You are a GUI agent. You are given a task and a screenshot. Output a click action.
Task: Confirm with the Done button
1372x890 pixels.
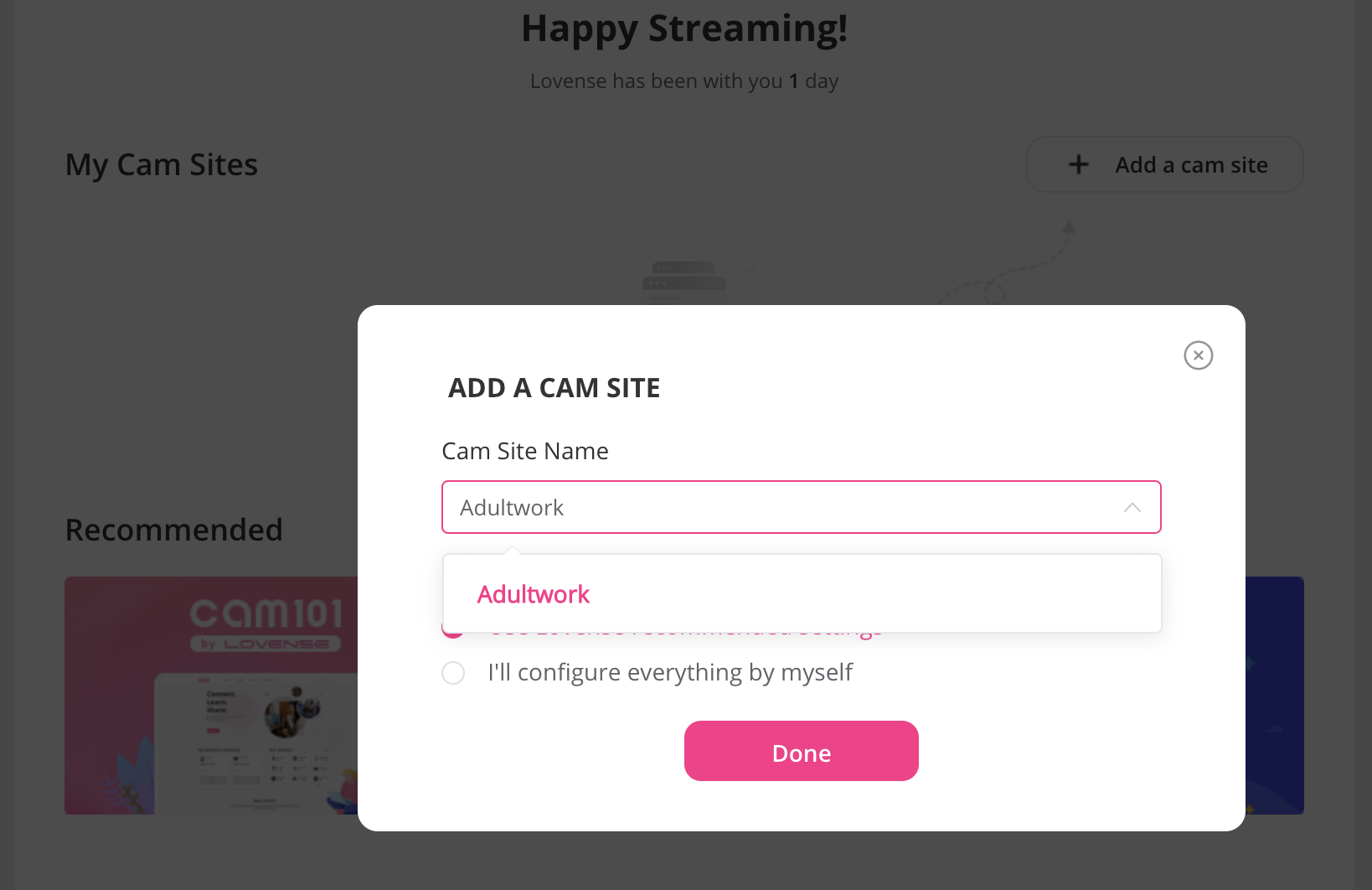pyautogui.click(x=802, y=751)
